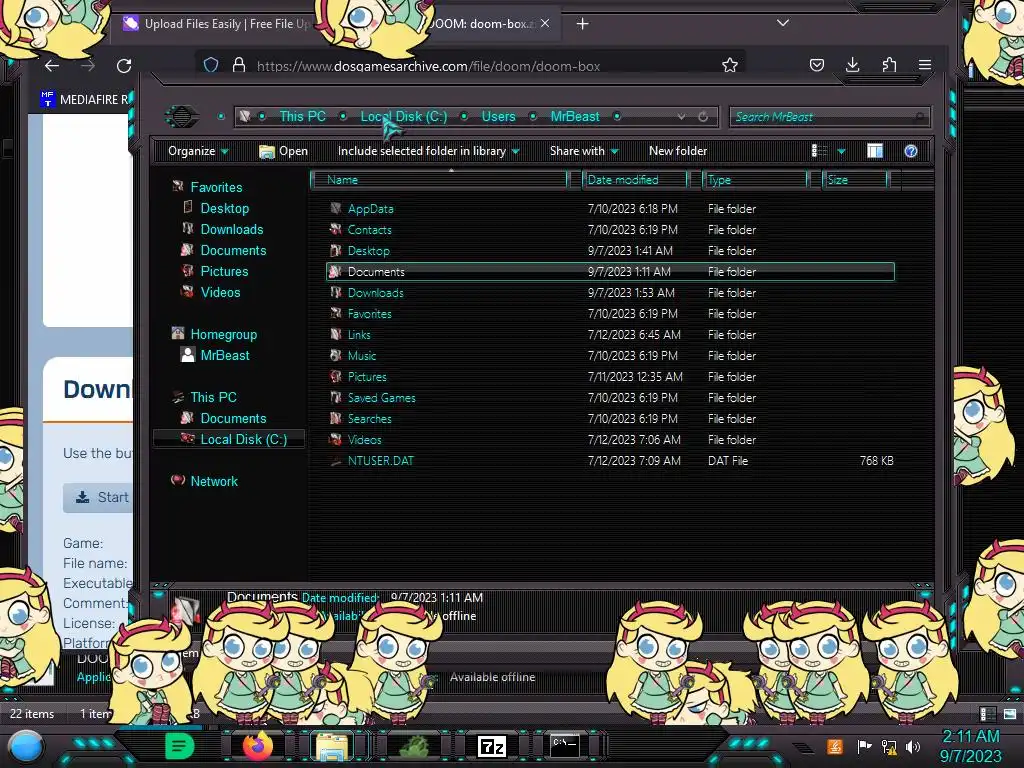Sort by the Type column header
The width and height of the screenshot is (1024, 768).
(x=755, y=180)
